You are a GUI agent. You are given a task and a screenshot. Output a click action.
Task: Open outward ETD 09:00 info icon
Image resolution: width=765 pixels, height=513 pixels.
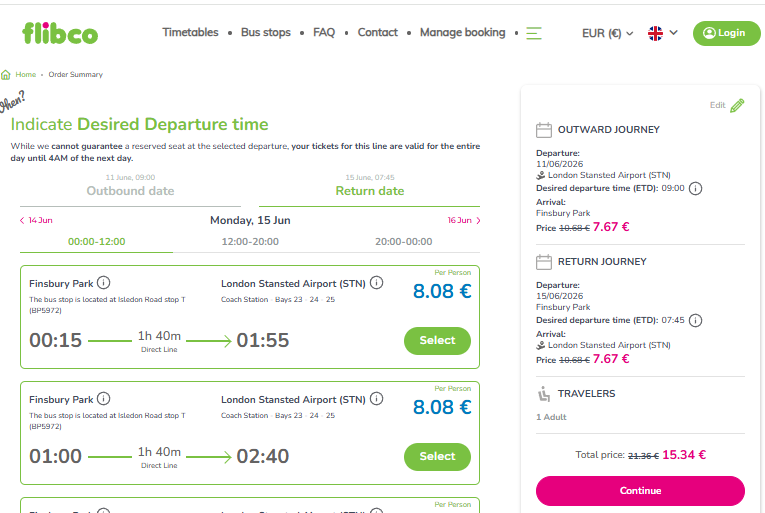point(695,188)
